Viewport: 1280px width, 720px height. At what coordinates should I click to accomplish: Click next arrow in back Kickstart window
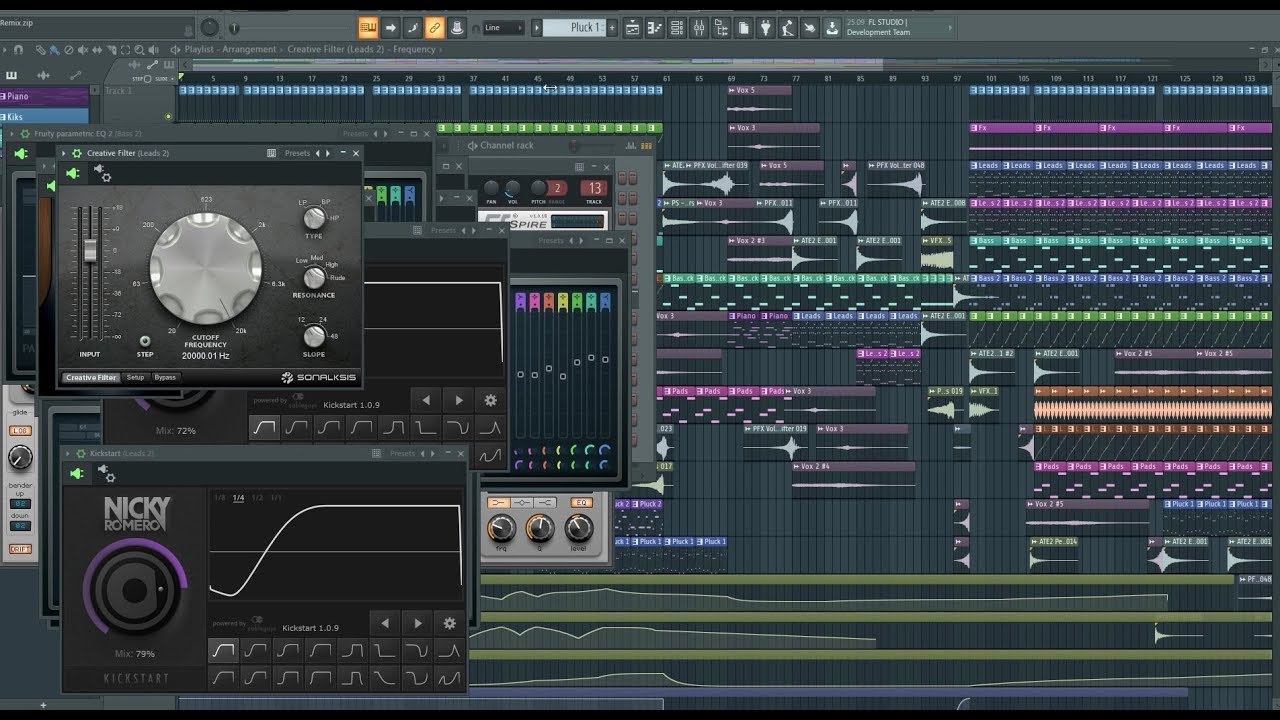coord(459,400)
